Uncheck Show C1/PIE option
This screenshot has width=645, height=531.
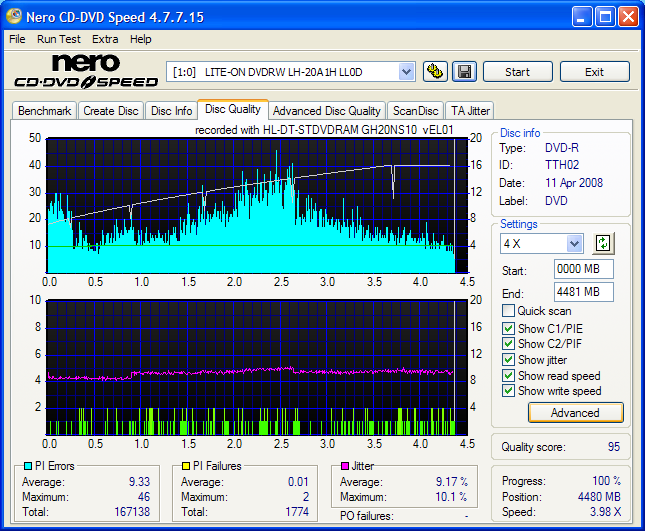coord(509,327)
